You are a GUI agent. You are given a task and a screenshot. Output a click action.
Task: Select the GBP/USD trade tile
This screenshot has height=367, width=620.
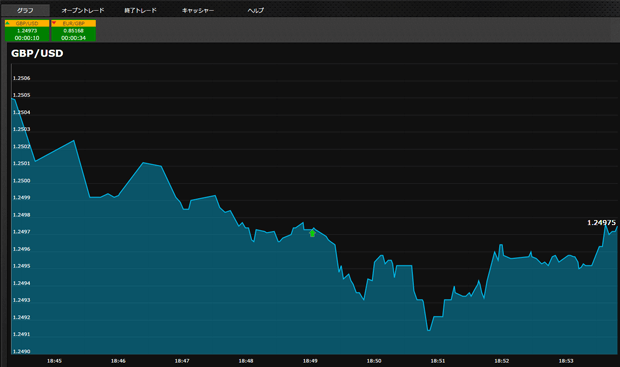point(27,30)
